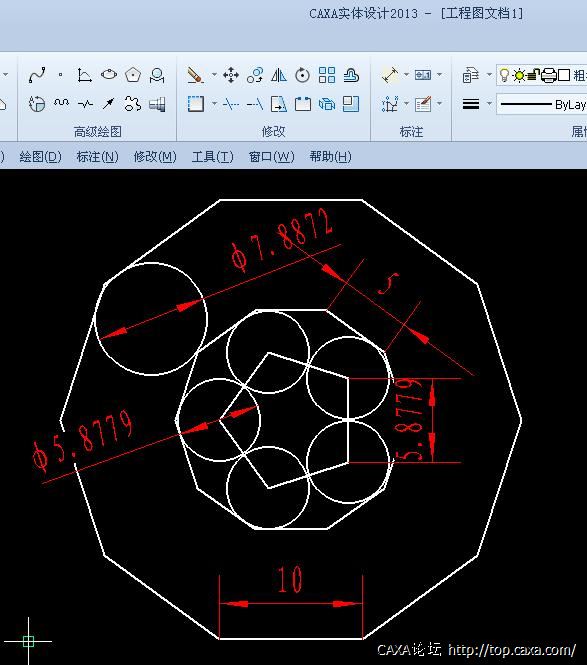
Task: Select the Point drawing tool
Action: click(x=61, y=75)
